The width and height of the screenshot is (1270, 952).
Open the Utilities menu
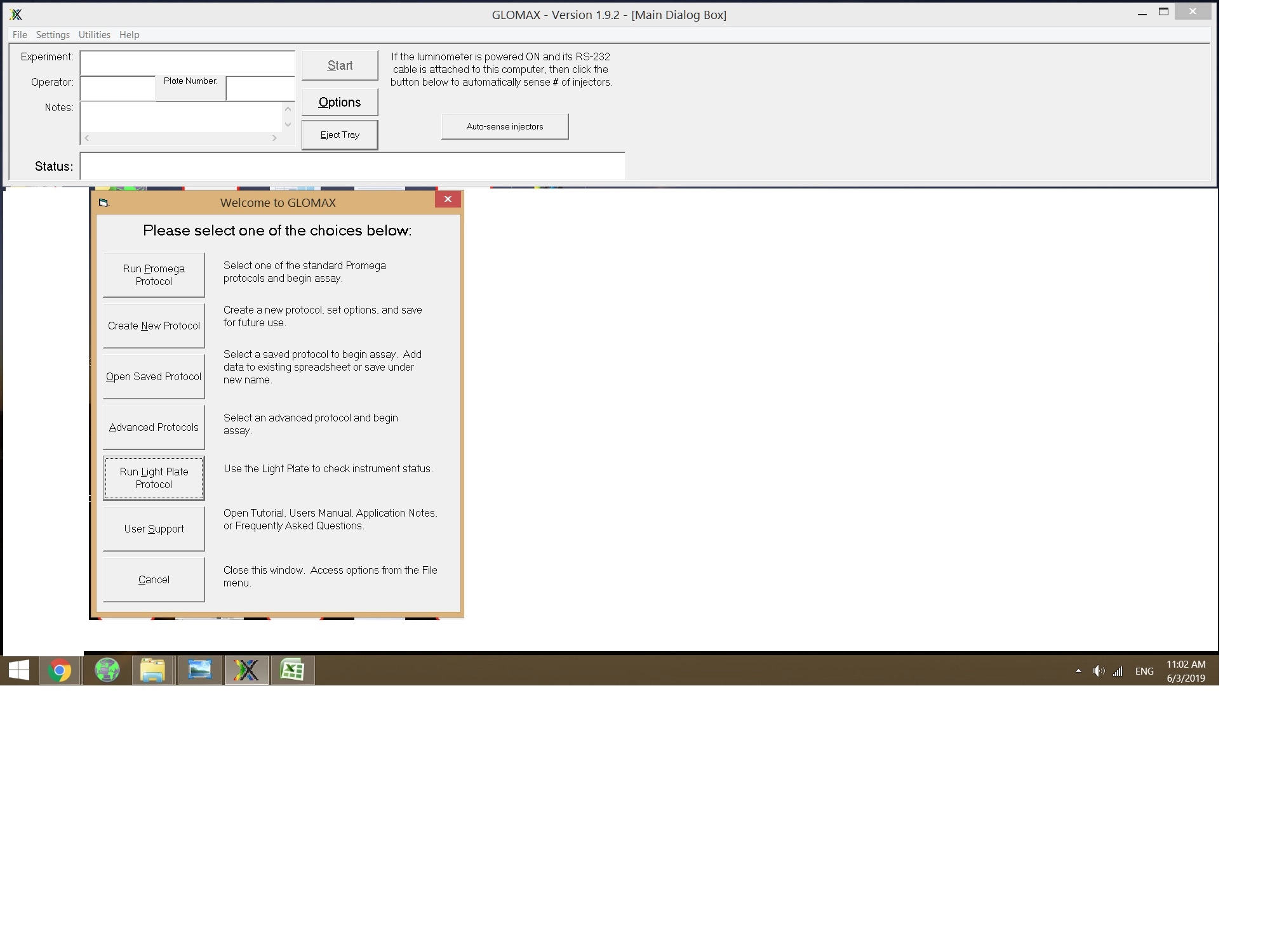pyautogui.click(x=94, y=35)
